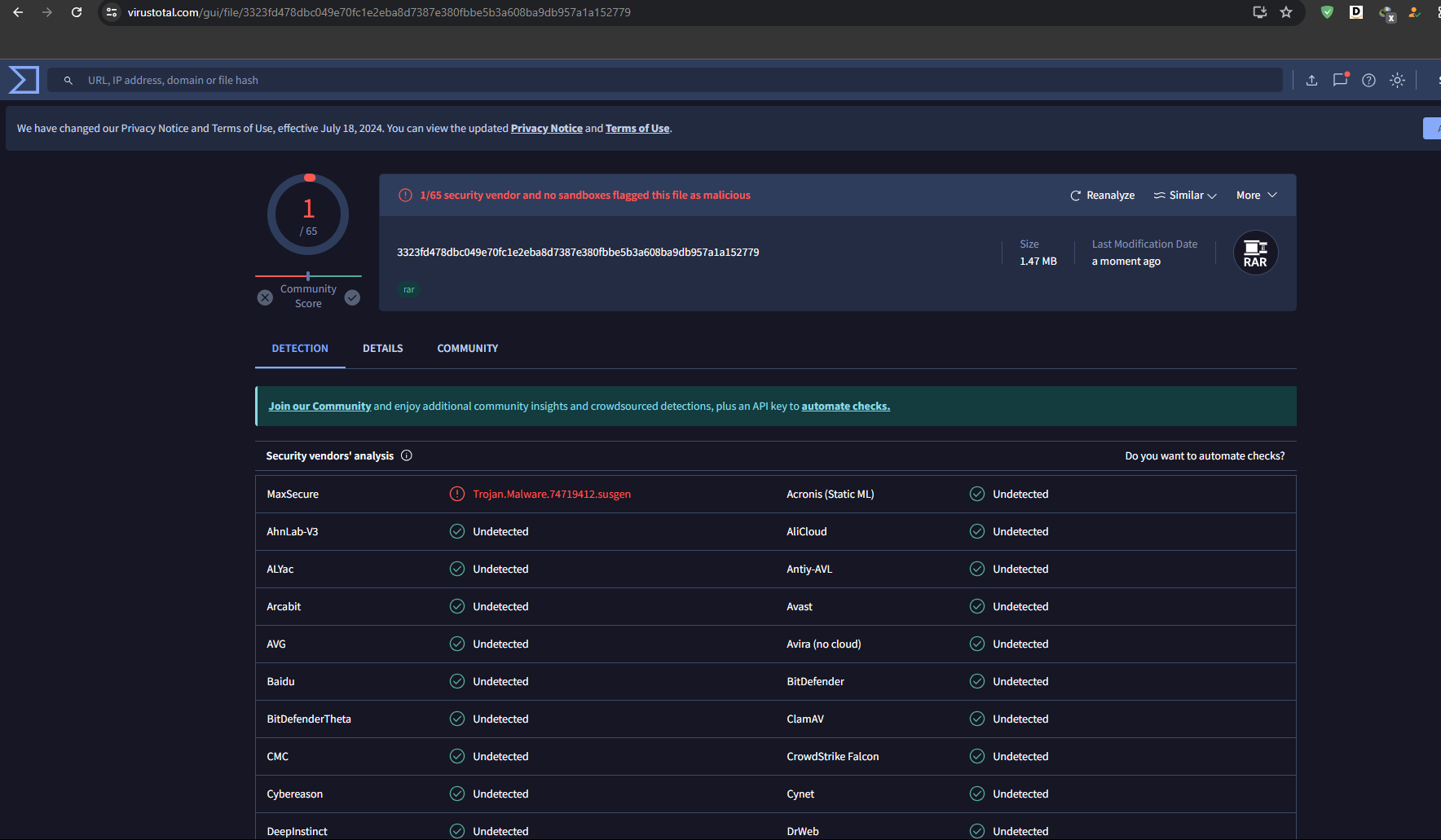Click the Reanalyze button
The width and height of the screenshot is (1441, 840).
click(x=1102, y=195)
